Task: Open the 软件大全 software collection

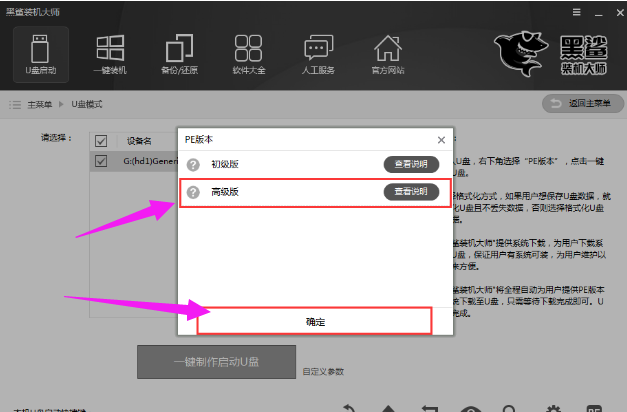Action: (x=248, y=55)
